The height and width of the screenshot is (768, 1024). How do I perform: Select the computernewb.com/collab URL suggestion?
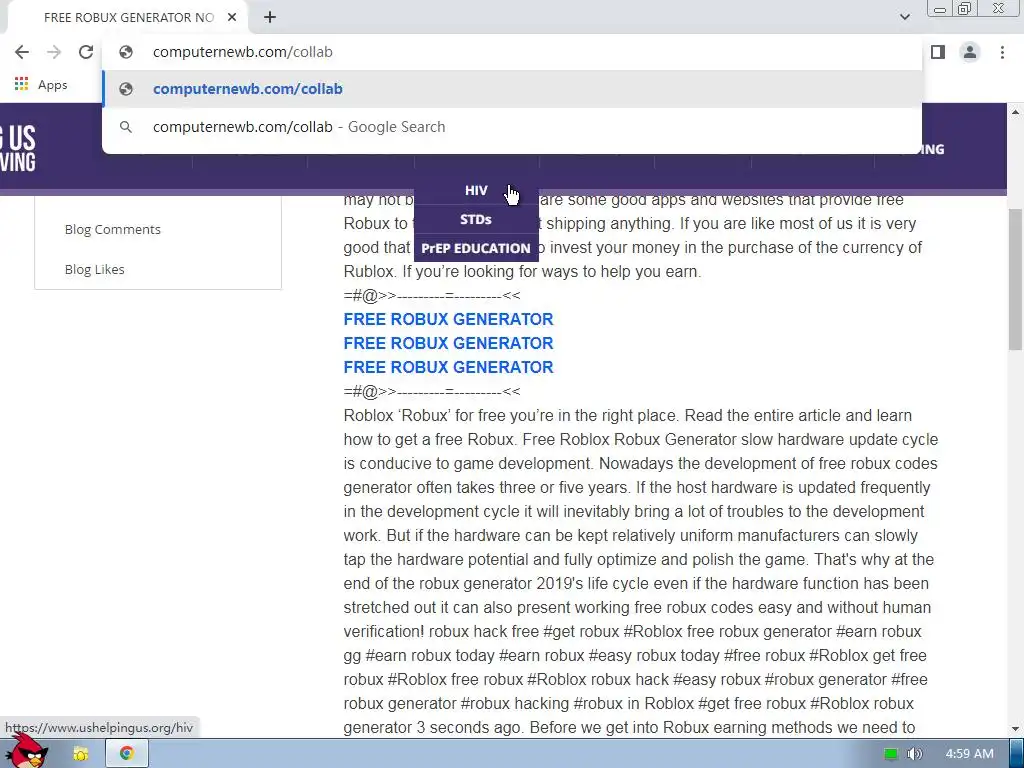pyautogui.click(x=512, y=89)
